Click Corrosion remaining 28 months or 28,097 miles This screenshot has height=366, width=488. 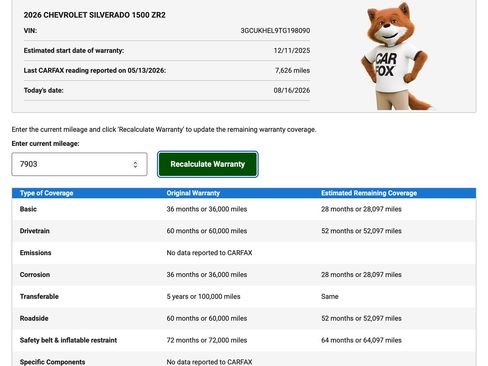(x=361, y=275)
